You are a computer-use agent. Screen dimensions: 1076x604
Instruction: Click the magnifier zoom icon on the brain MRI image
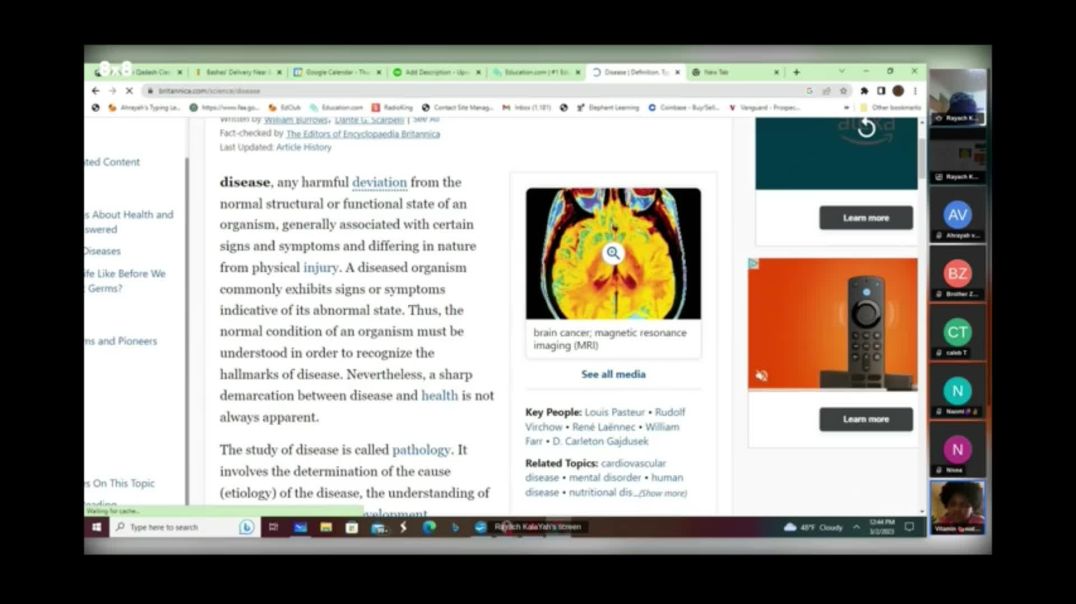[613, 253]
